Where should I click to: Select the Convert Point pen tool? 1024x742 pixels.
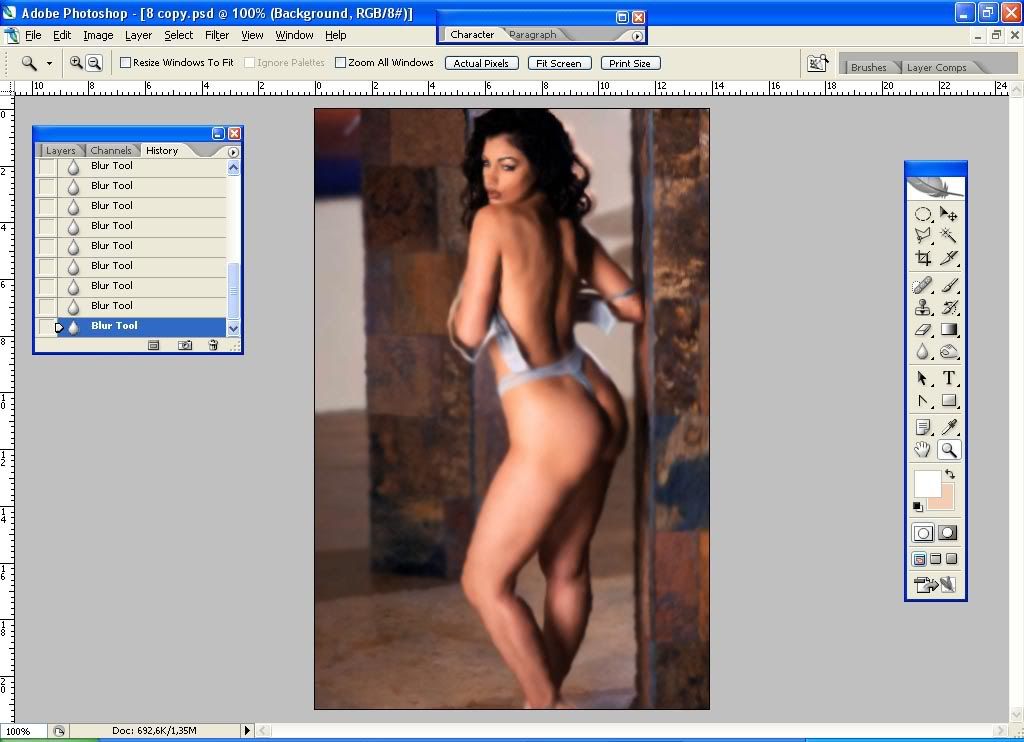pos(923,400)
